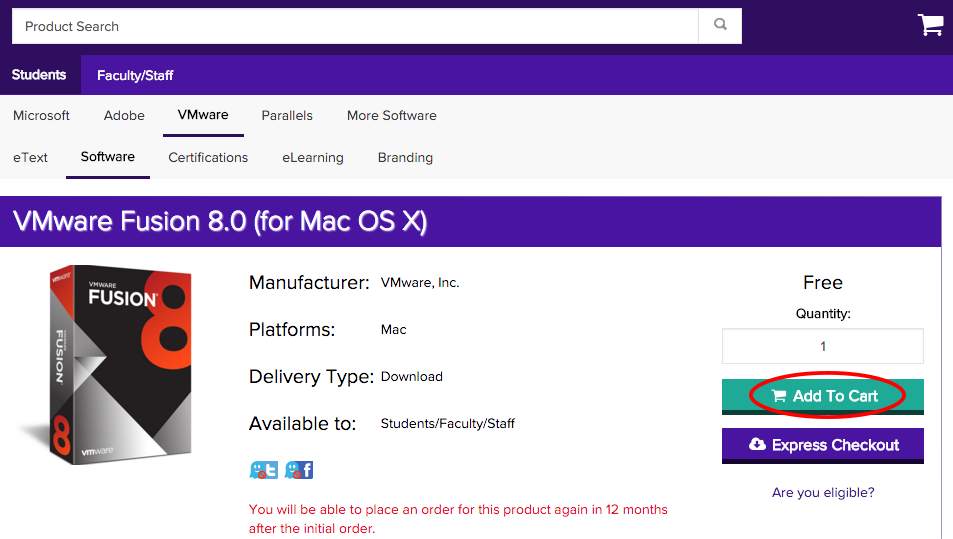Open the Branding section
953x539 pixels.
click(x=405, y=157)
